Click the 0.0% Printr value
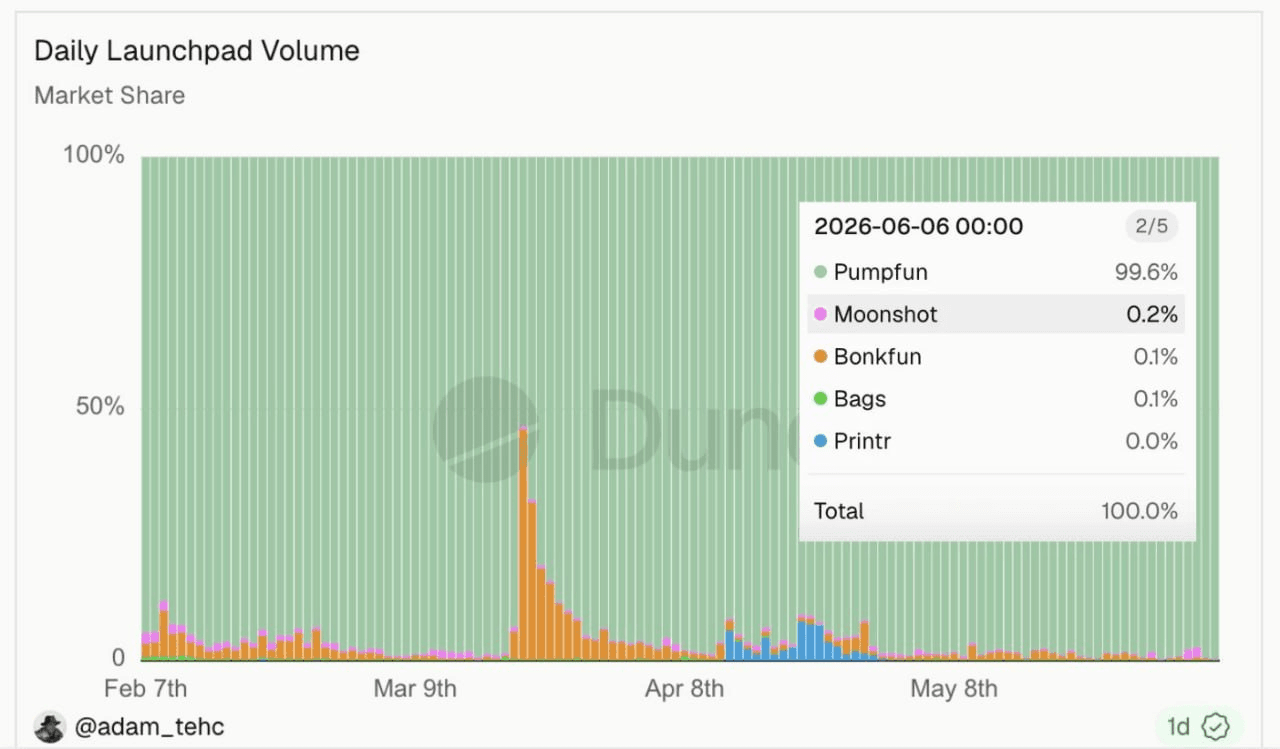 pyautogui.click(x=1153, y=441)
